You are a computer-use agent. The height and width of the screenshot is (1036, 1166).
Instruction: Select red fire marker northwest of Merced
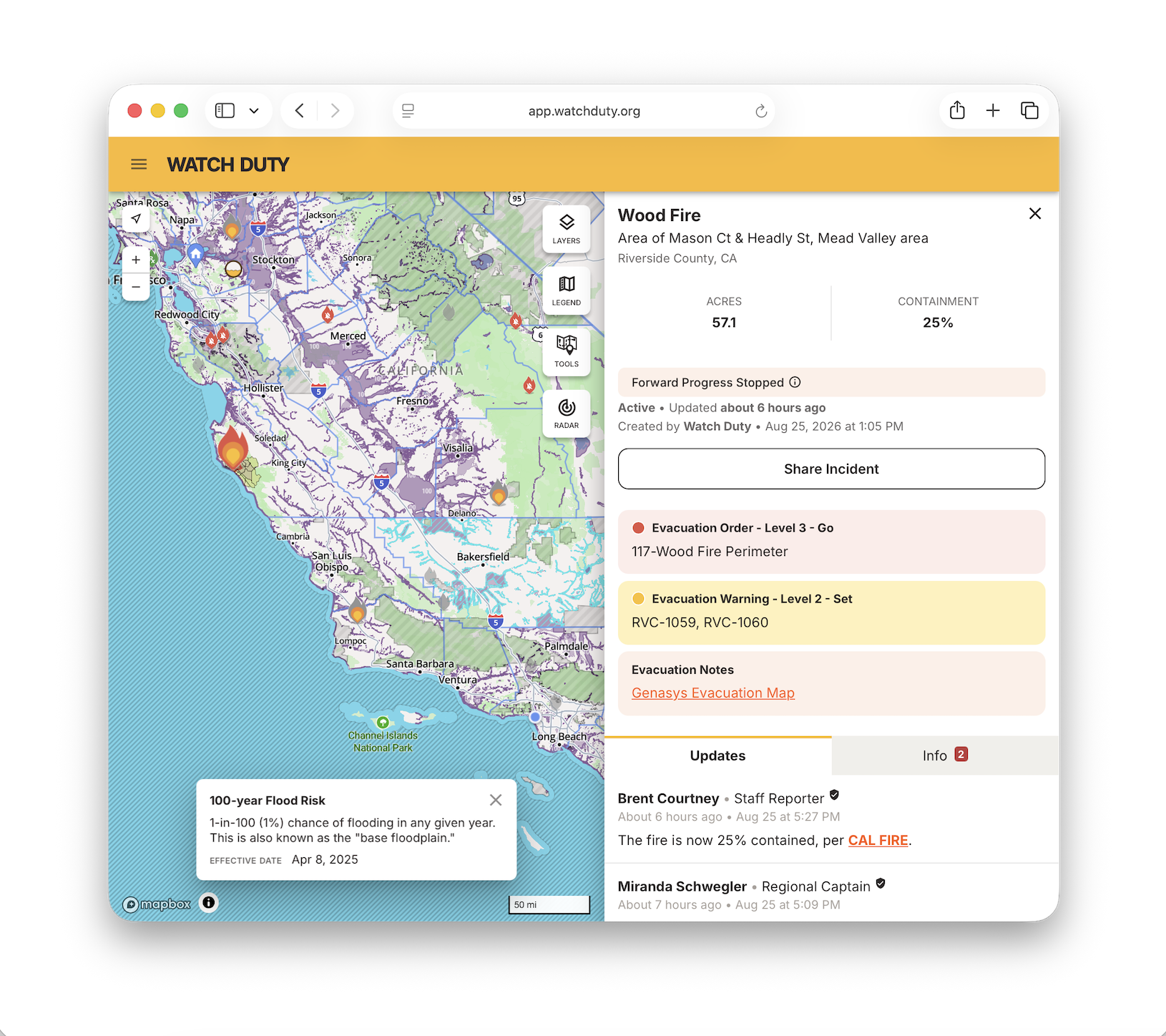328,314
